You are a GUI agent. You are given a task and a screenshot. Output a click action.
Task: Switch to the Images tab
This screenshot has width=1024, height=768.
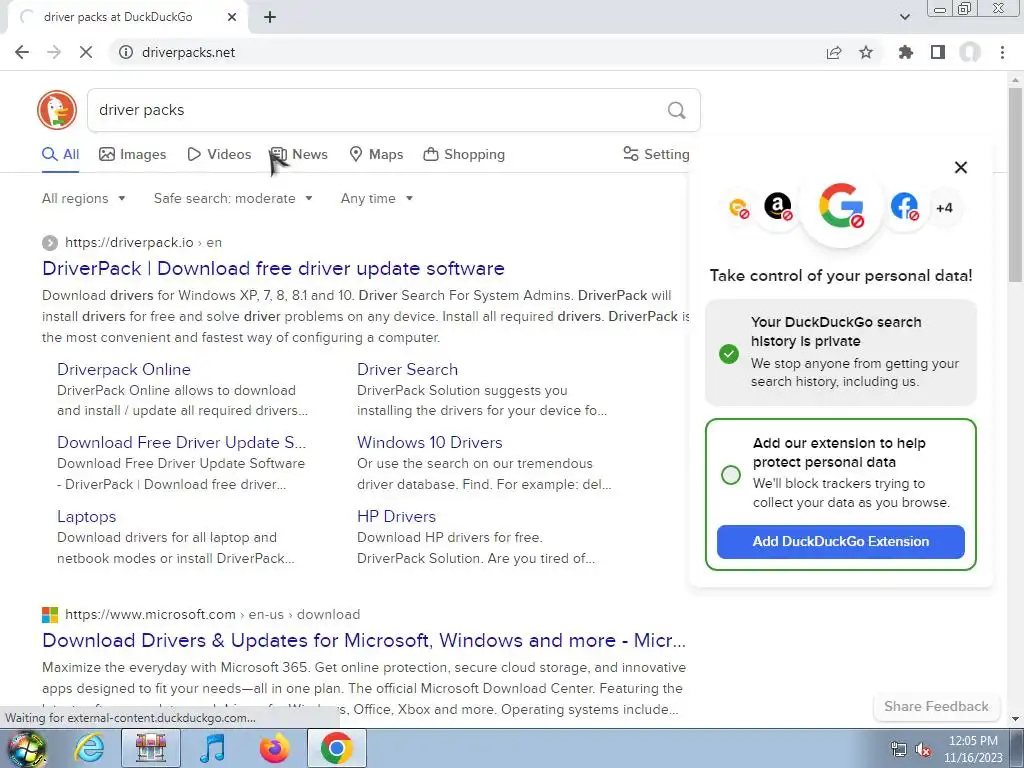(133, 154)
